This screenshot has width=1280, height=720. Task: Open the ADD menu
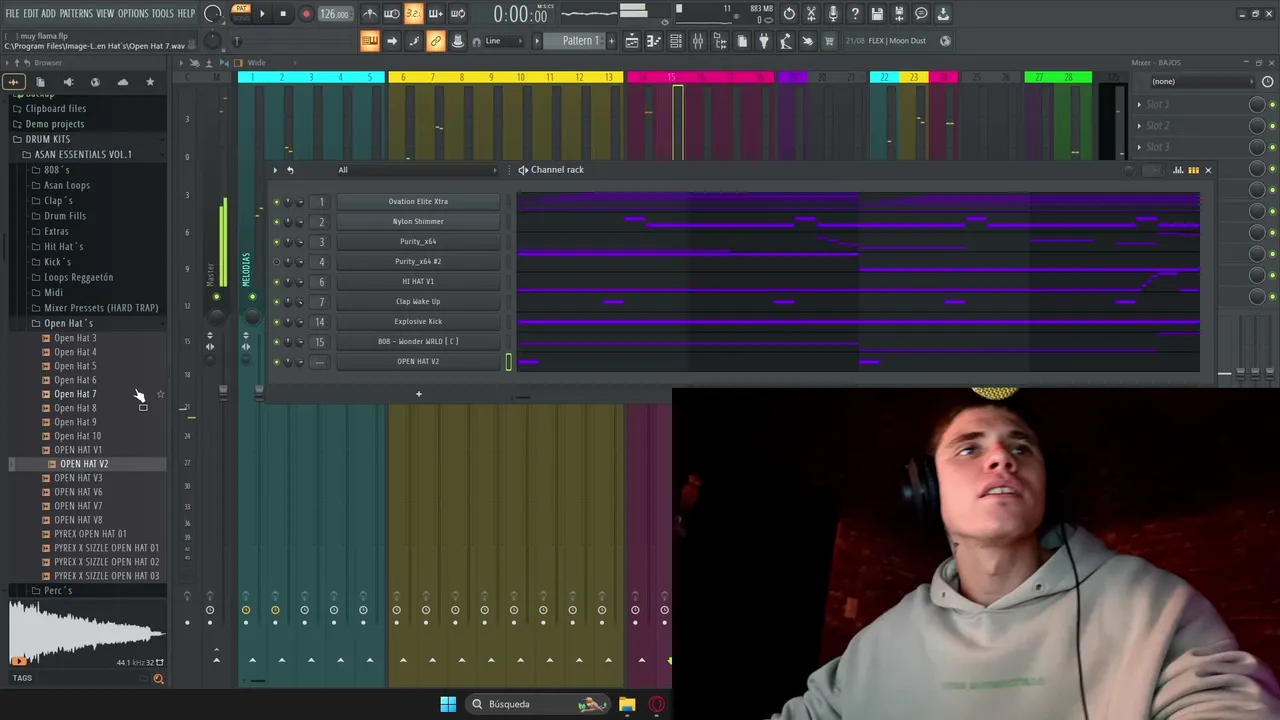(x=48, y=13)
